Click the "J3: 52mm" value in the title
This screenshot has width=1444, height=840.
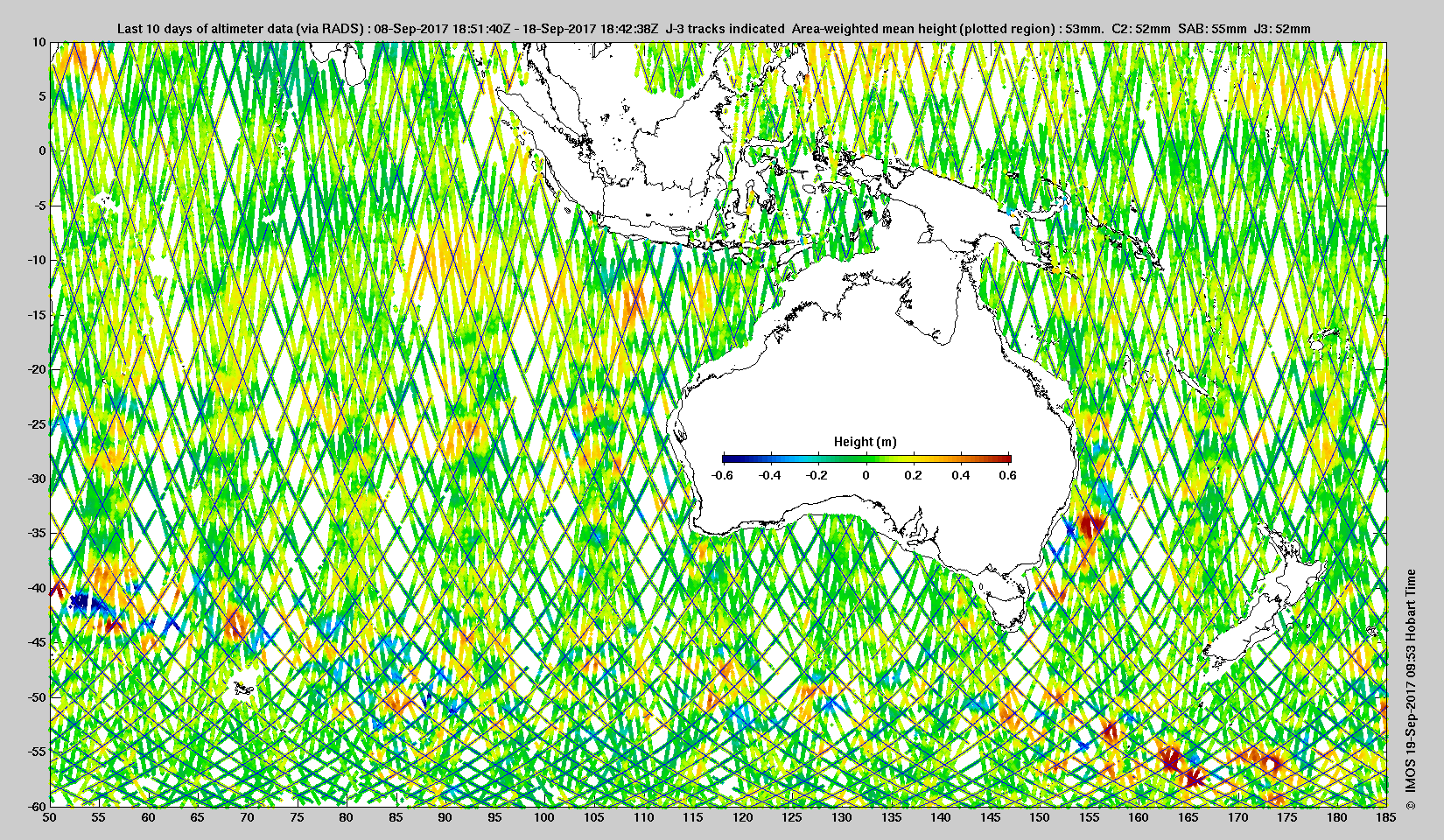(x=1282, y=28)
